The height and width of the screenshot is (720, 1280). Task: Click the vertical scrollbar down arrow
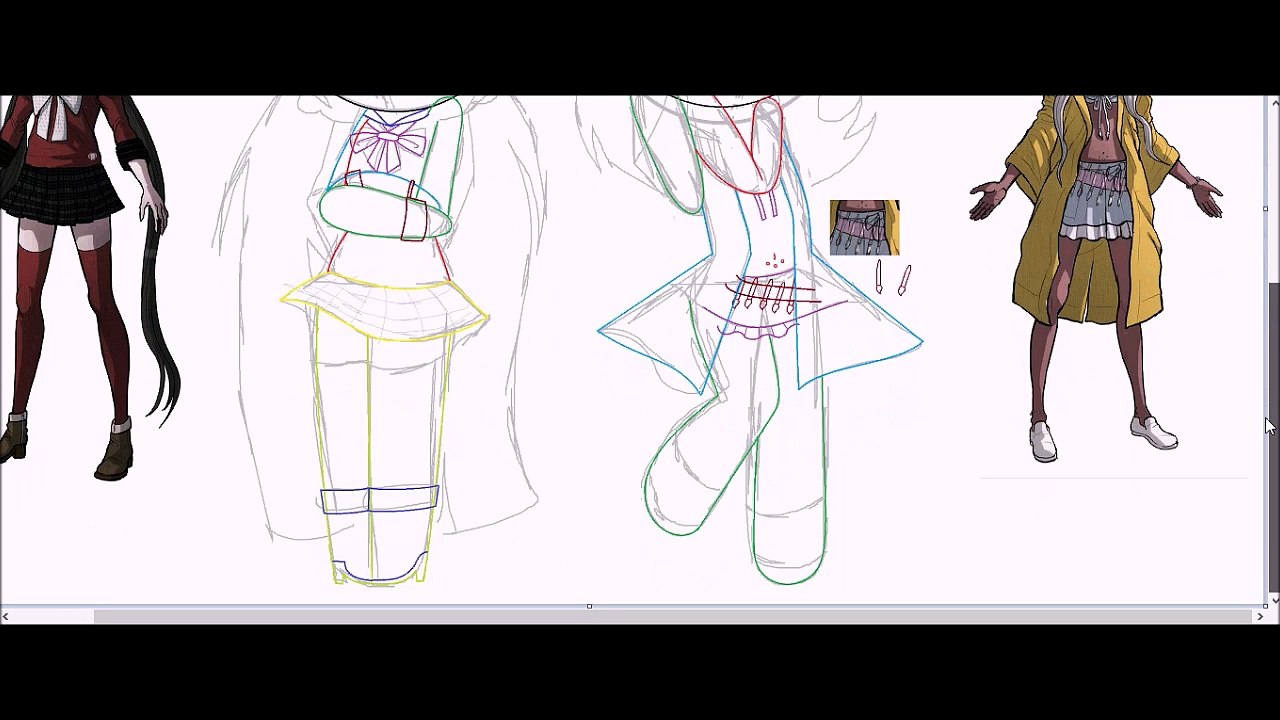point(1274,599)
